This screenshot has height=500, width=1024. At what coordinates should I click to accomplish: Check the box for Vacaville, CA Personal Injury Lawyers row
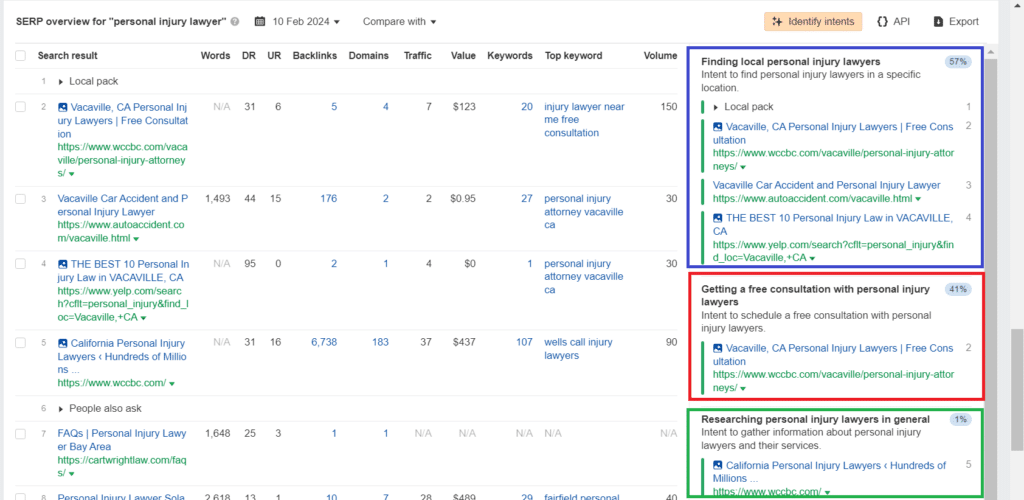point(20,107)
